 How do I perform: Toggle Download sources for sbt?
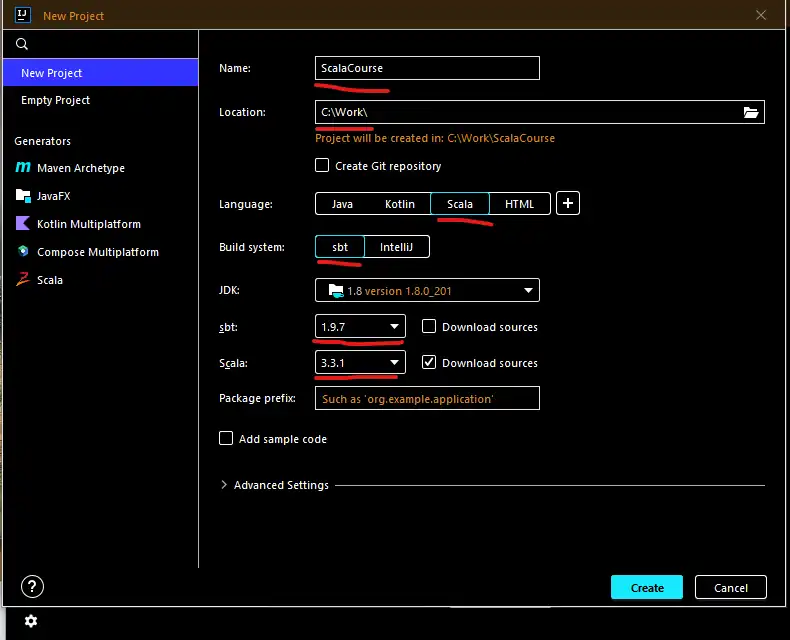428,327
